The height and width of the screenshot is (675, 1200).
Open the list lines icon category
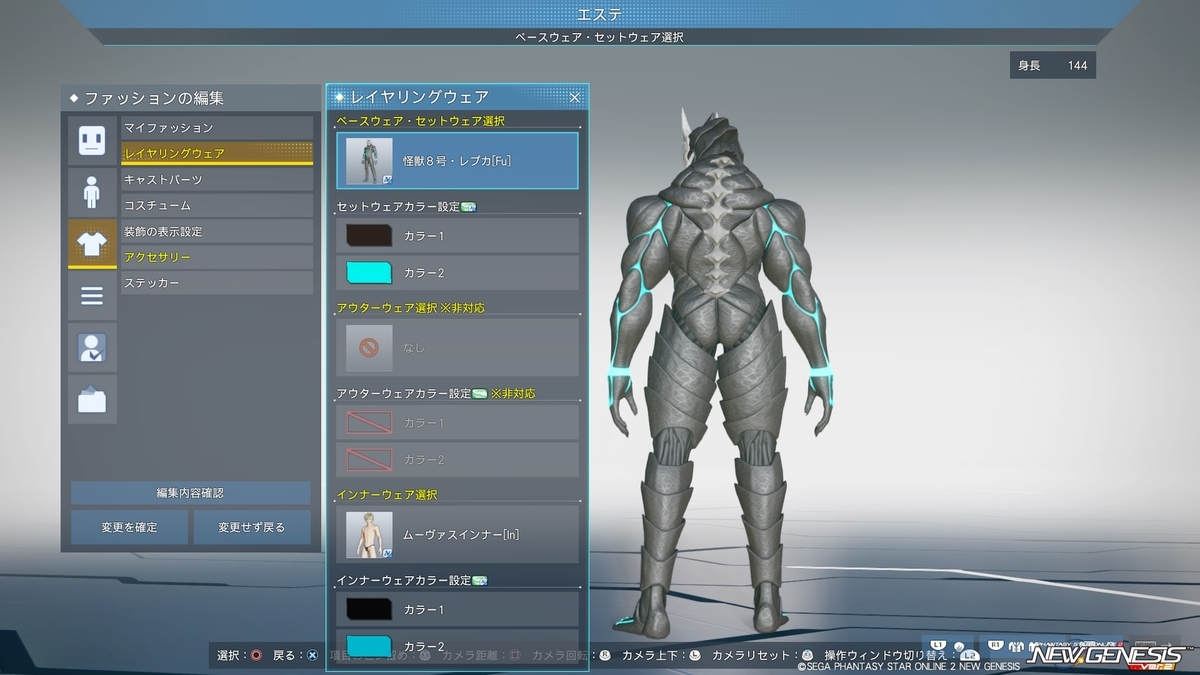pos(92,296)
